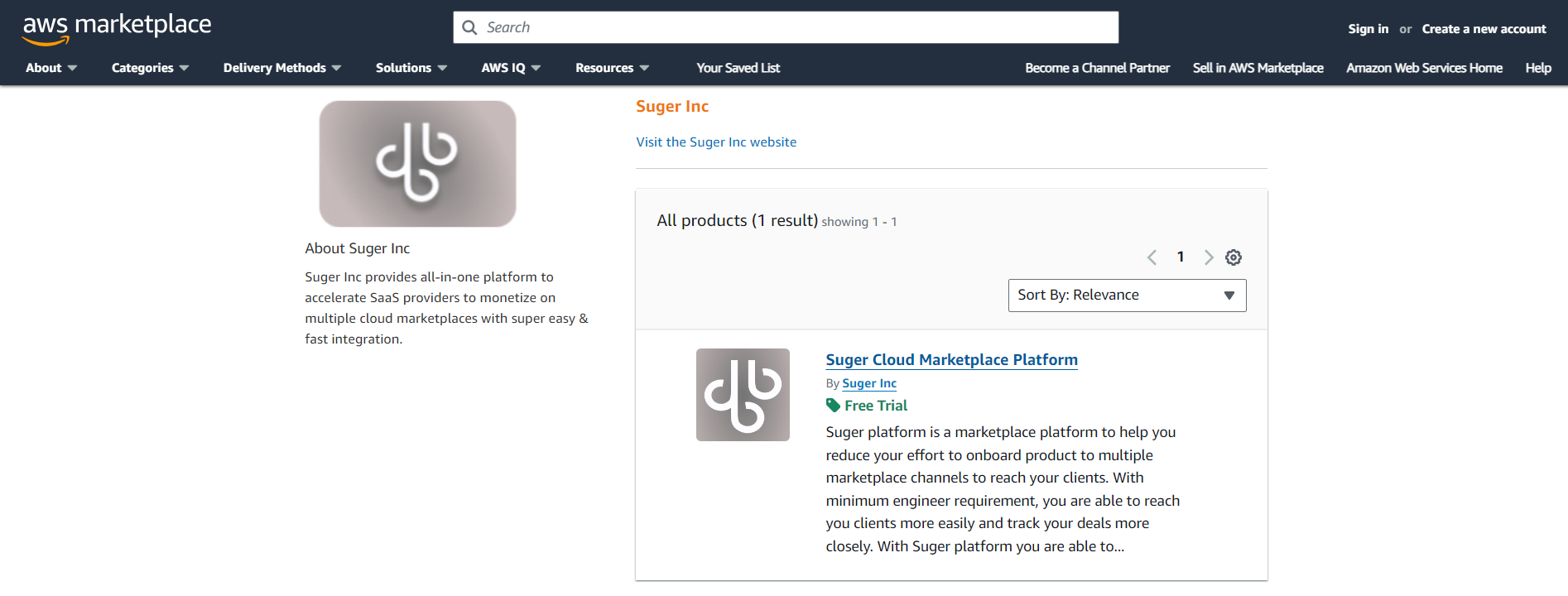Go to previous results page arrow
This screenshot has width=1568, height=596.
1152,257
